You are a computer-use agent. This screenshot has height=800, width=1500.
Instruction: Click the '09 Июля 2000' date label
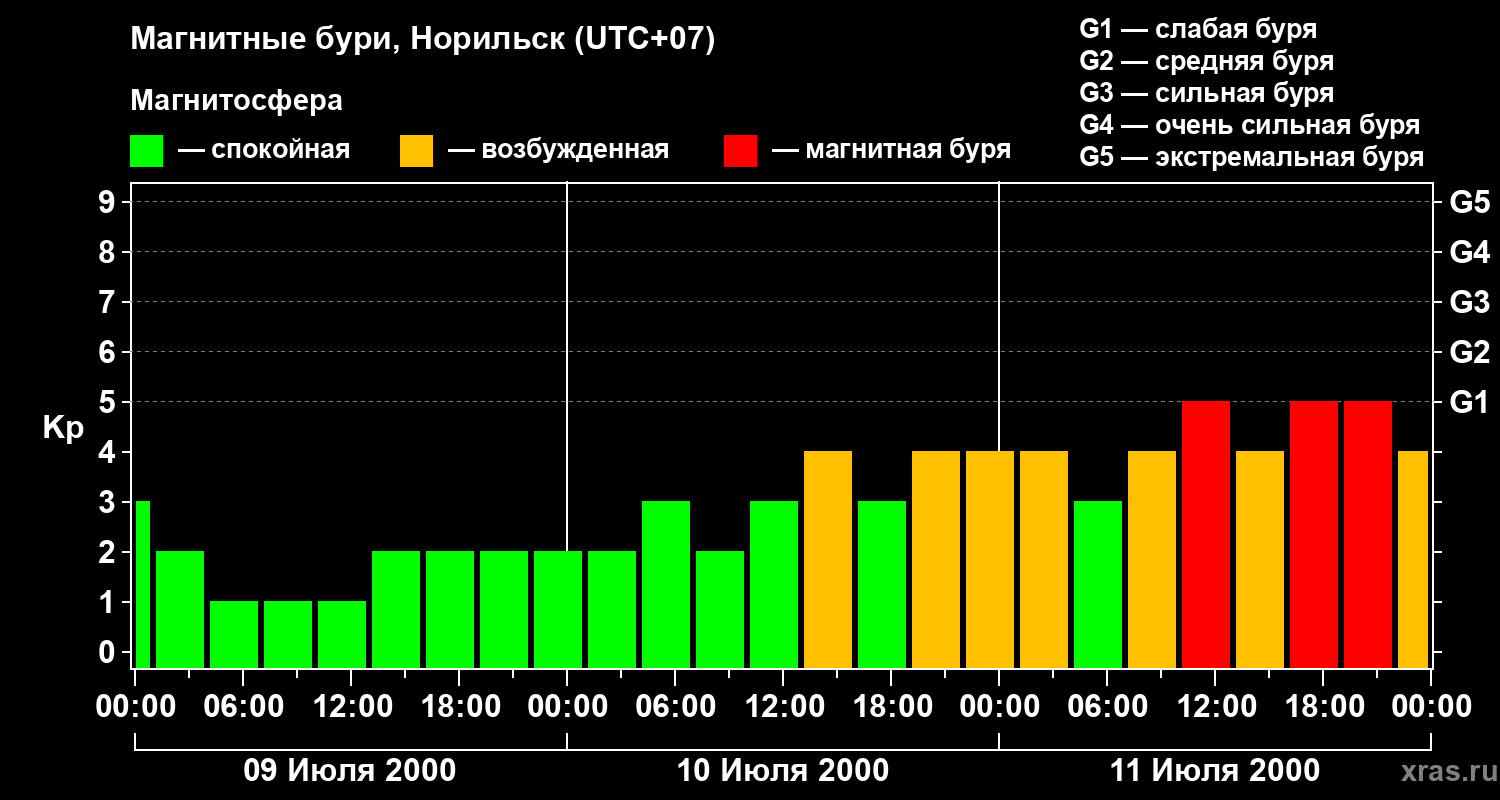coord(350,771)
